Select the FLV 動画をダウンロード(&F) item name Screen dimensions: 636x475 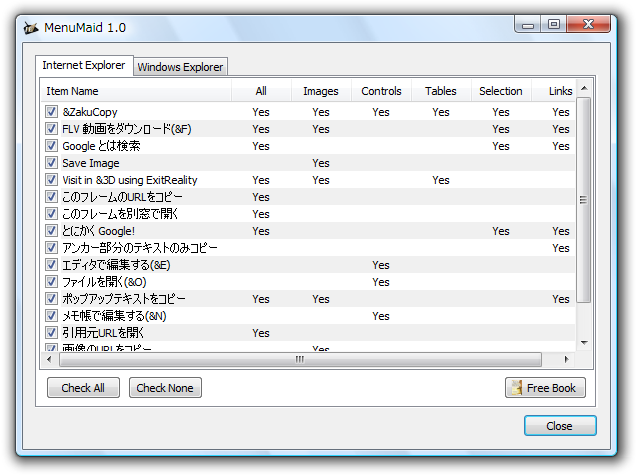click(x=127, y=129)
